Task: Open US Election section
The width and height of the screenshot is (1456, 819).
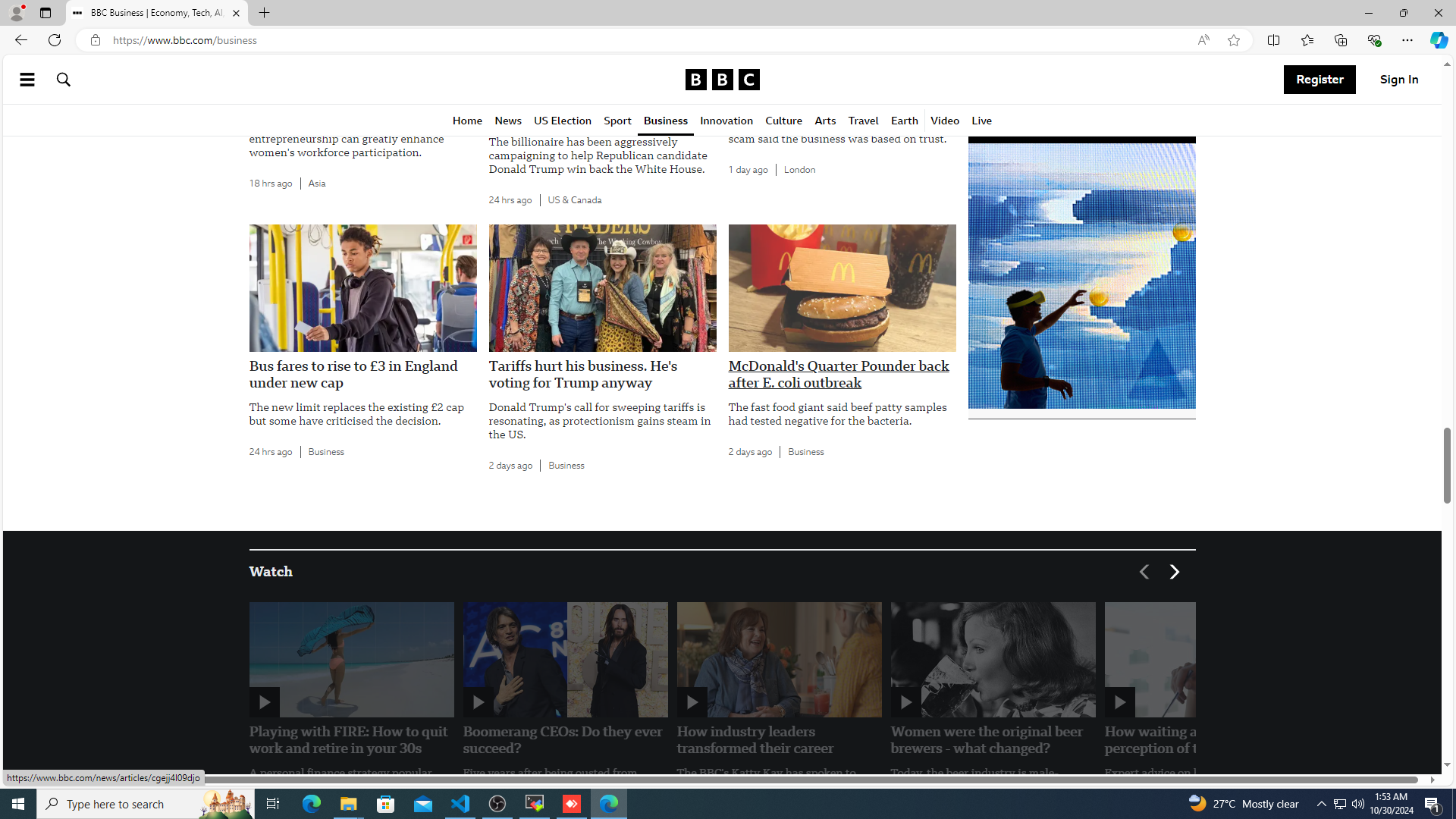Action: (x=563, y=121)
